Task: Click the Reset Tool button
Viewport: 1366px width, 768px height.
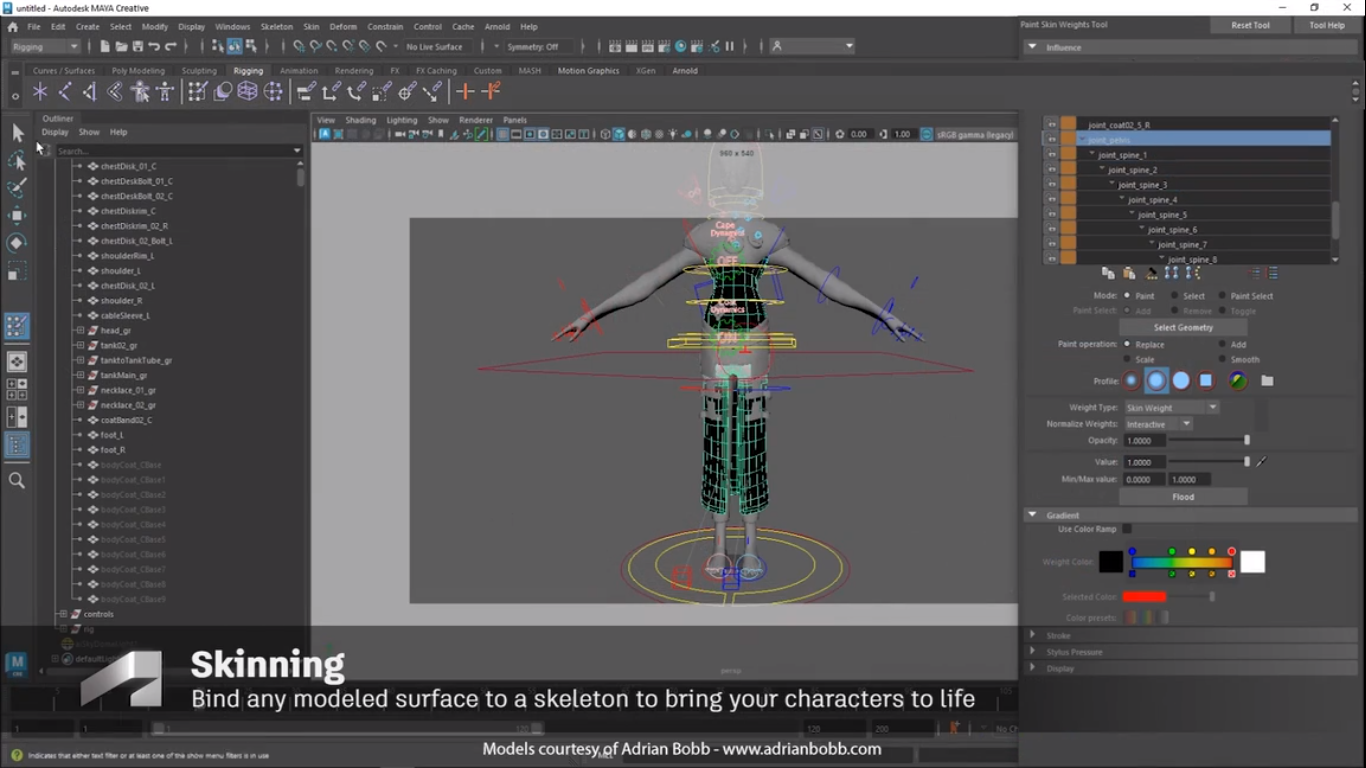Action: pyautogui.click(x=1250, y=25)
